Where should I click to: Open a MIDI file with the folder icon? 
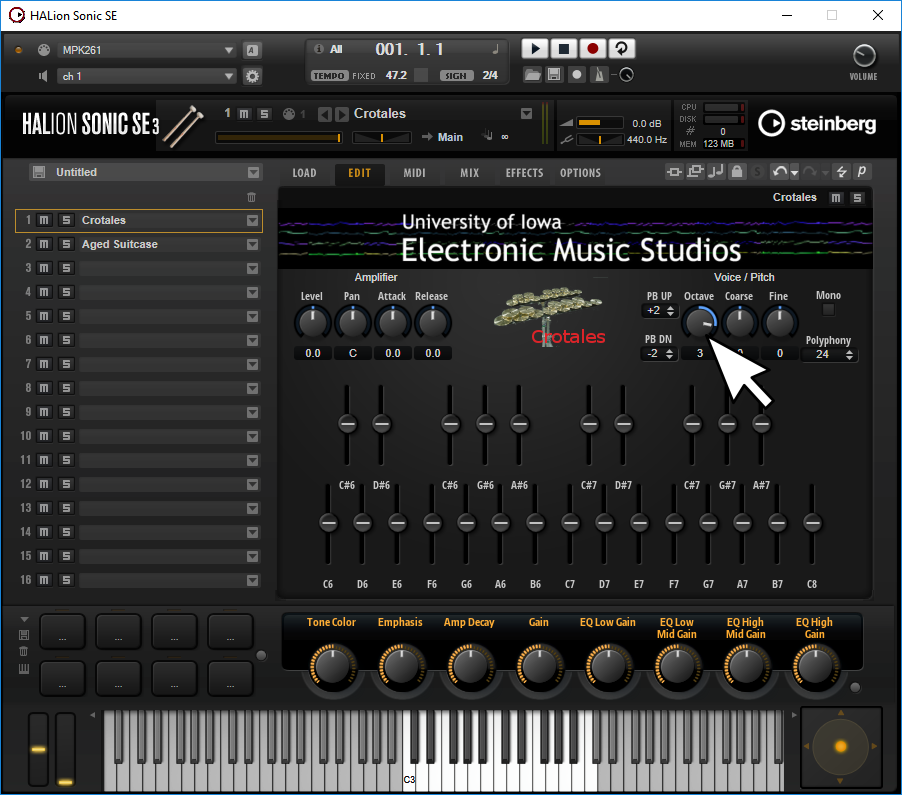point(533,75)
